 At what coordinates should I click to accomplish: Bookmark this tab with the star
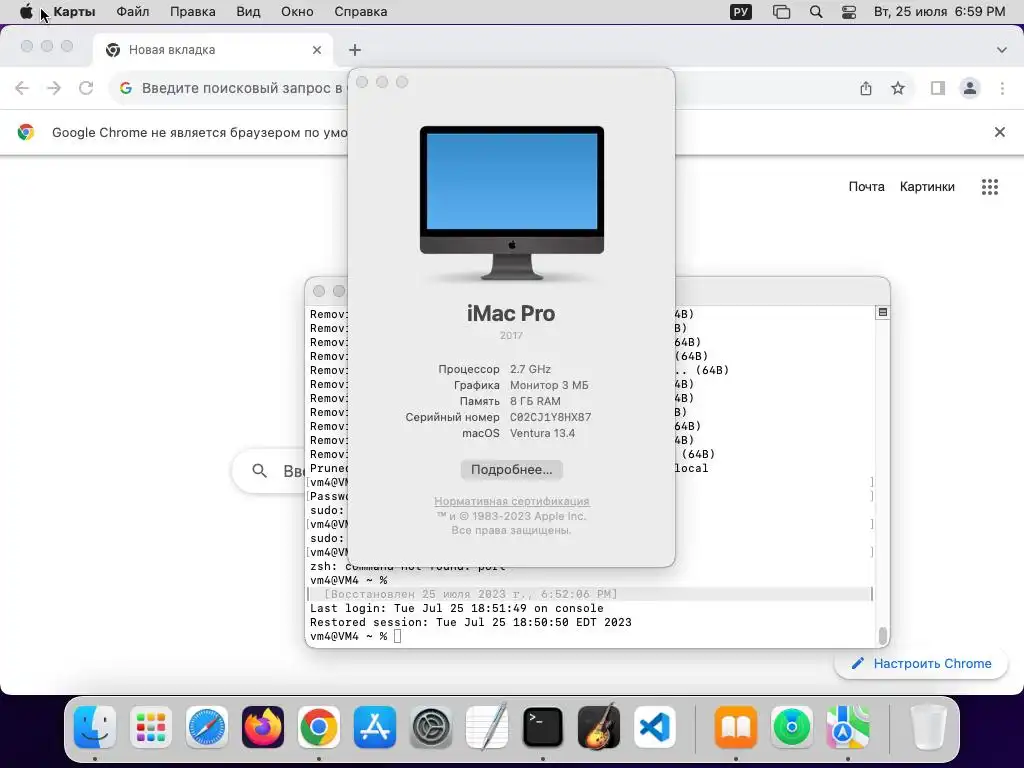pos(898,88)
